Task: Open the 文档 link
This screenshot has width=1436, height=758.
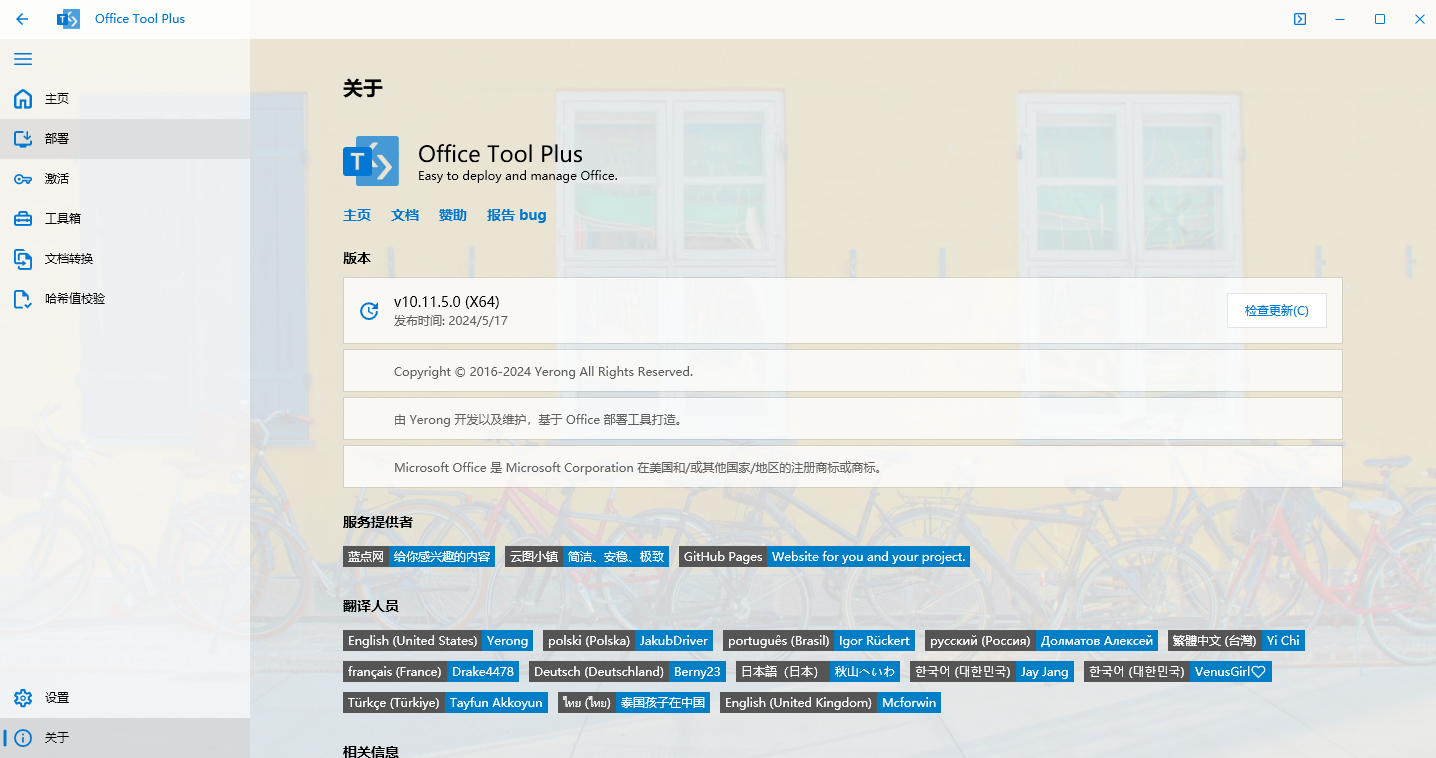Action: [405, 215]
